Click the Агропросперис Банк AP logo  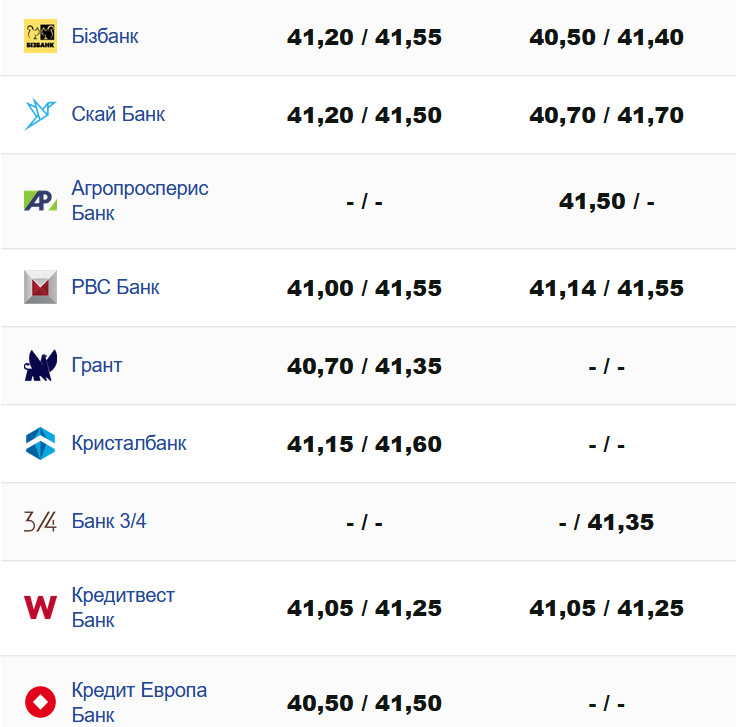(x=40, y=201)
